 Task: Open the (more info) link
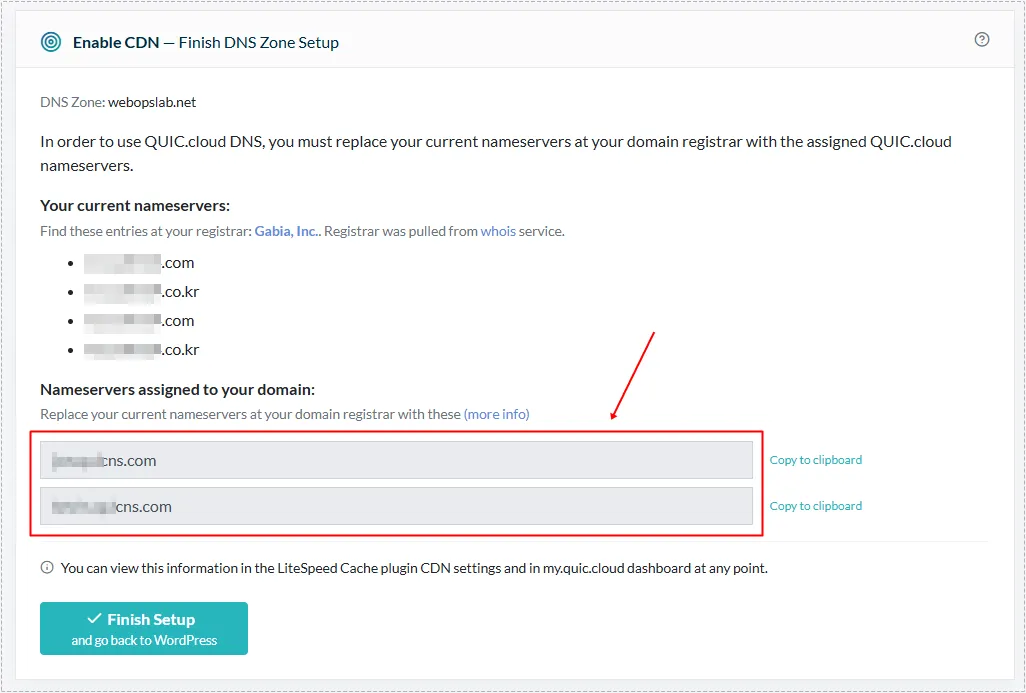(496, 414)
